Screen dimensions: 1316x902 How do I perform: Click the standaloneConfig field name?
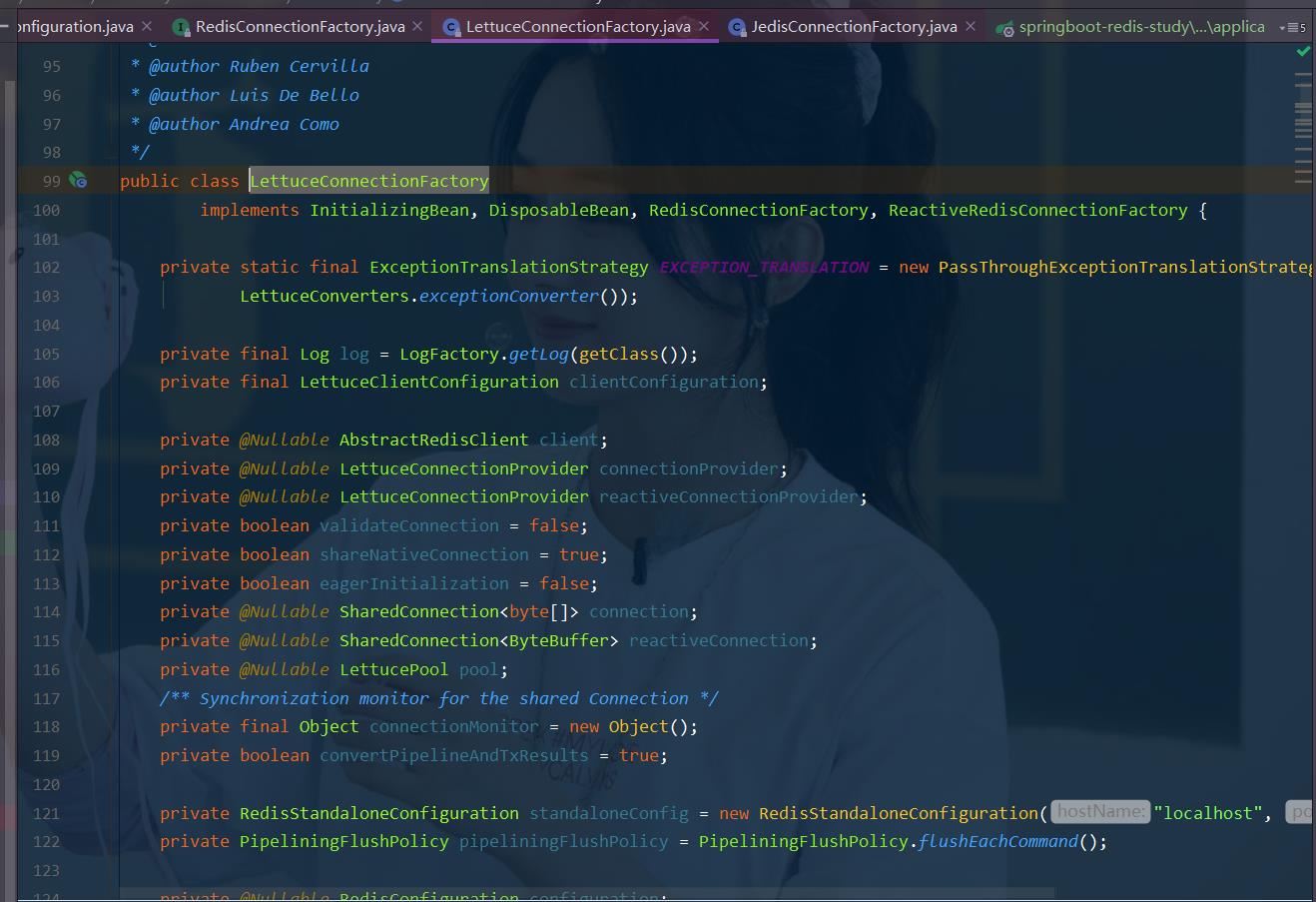tap(609, 813)
